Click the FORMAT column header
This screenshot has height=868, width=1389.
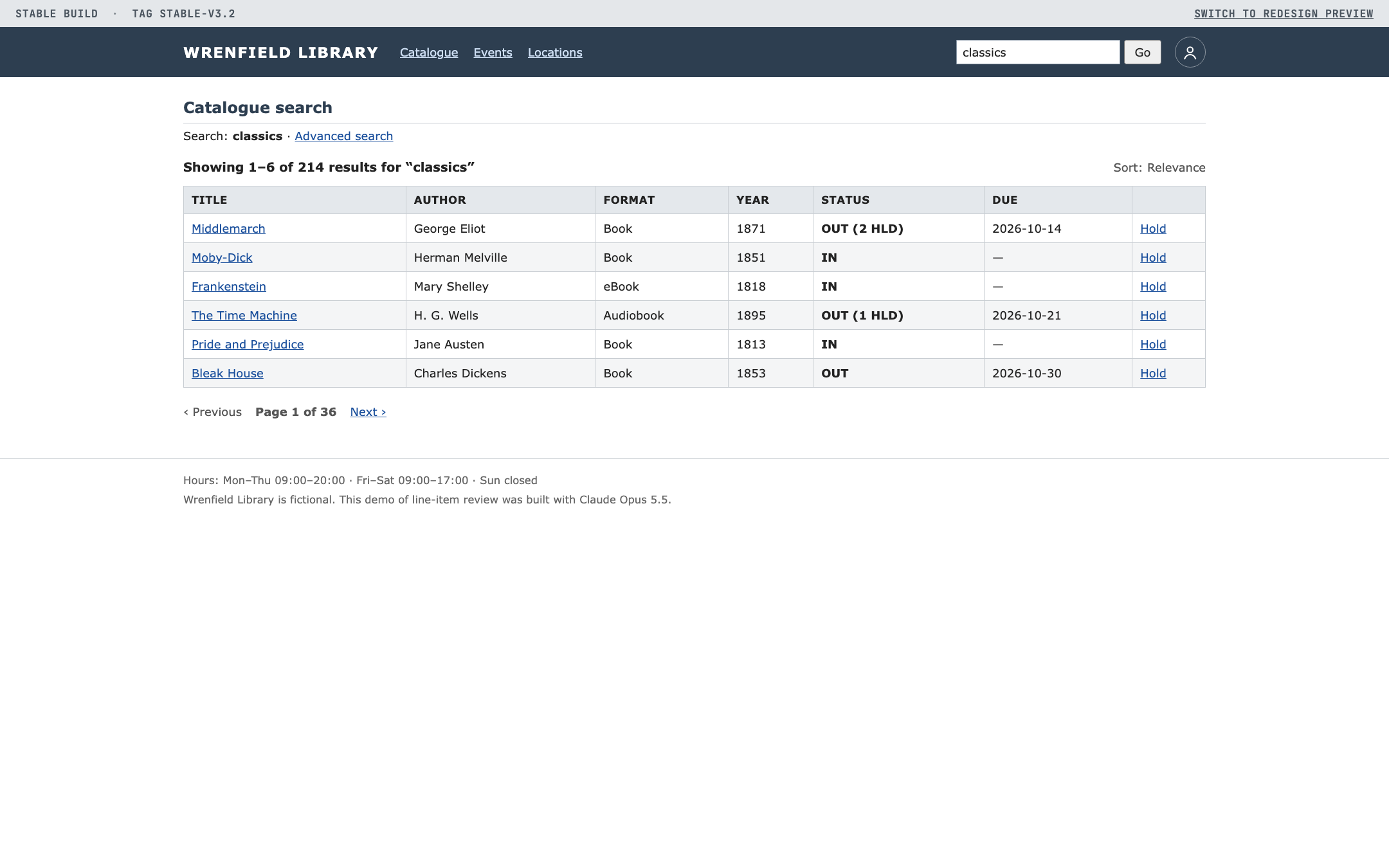click(x=662, y=200)
